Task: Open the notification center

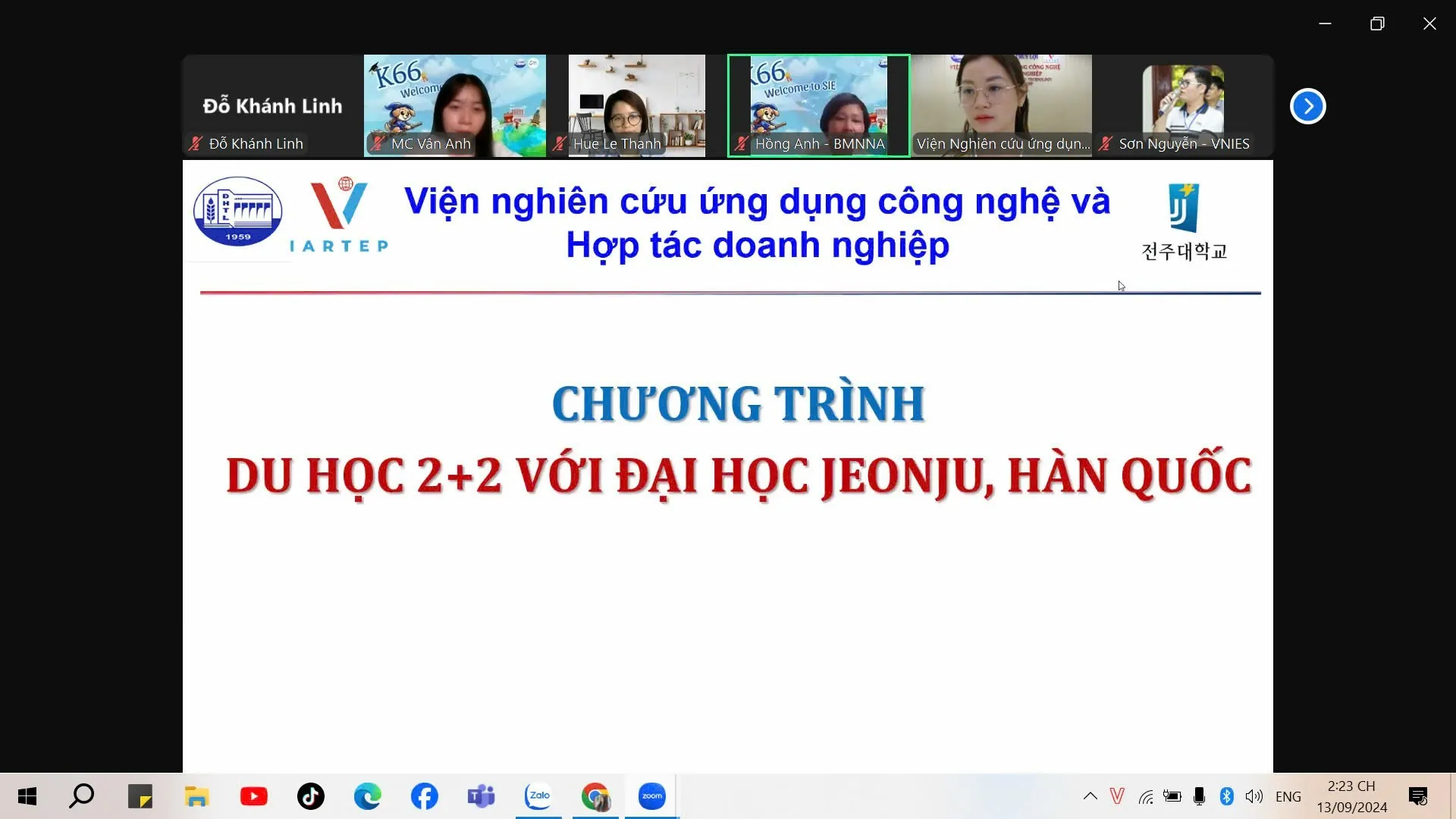Action: (x=1419, y=796)
